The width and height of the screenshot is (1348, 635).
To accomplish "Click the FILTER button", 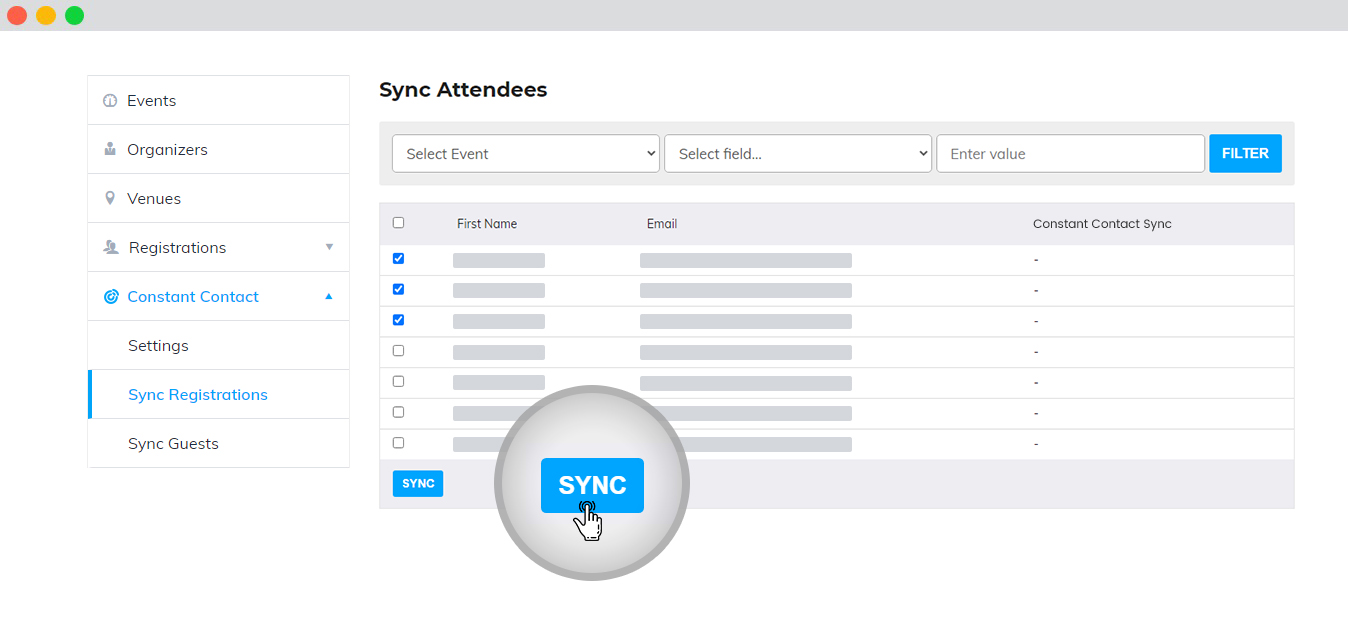I will point(1245,154).
